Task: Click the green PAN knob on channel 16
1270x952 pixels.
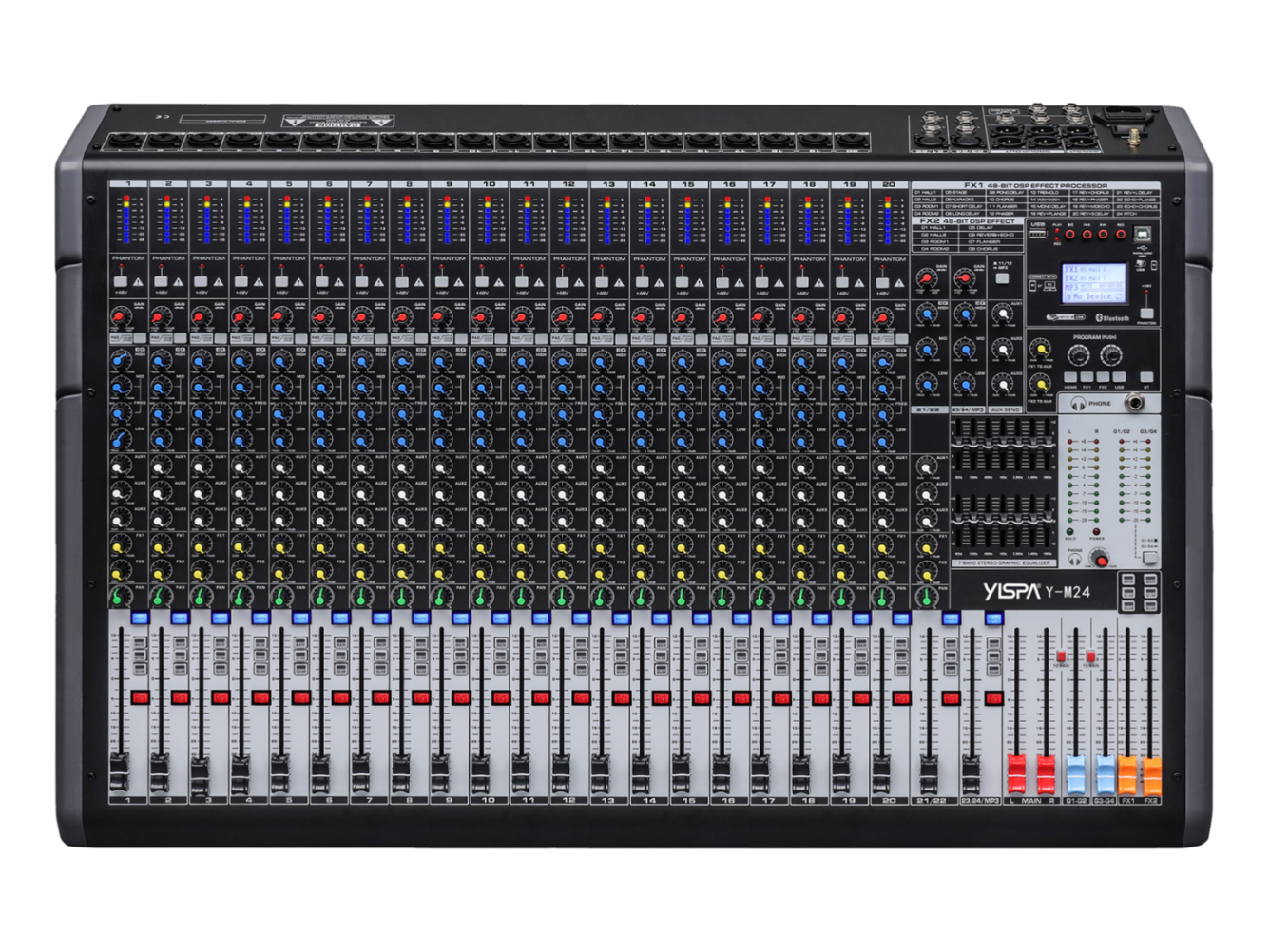Action: (x=722, y=599)
